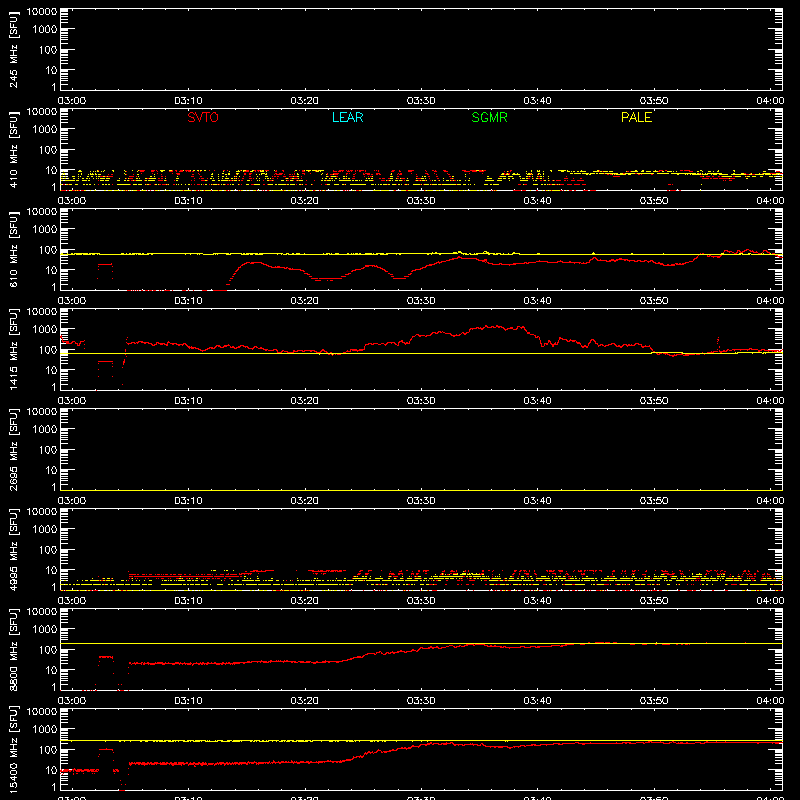The image size is (800, 800).
Task: Click the red SVTO station legend label
Action: 203,117
